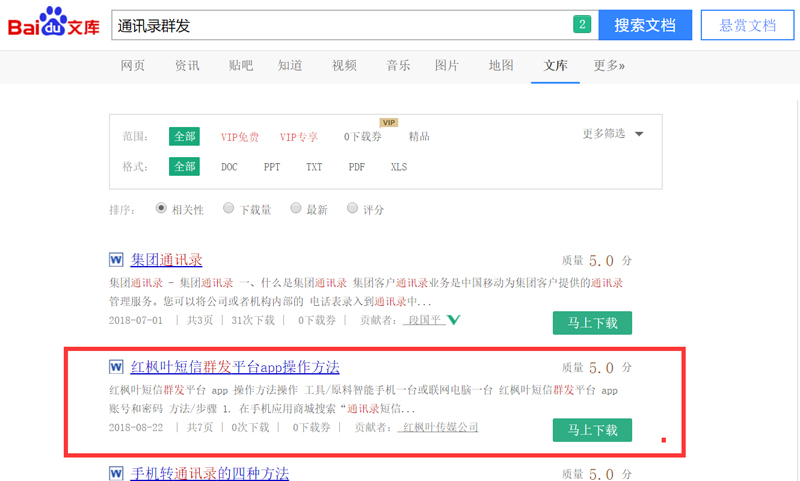Viewport: 800px width, 481px height.
Task: Click the Word icon beside 红枫叶短信群发平台
Action: click(x=116, y=367)
